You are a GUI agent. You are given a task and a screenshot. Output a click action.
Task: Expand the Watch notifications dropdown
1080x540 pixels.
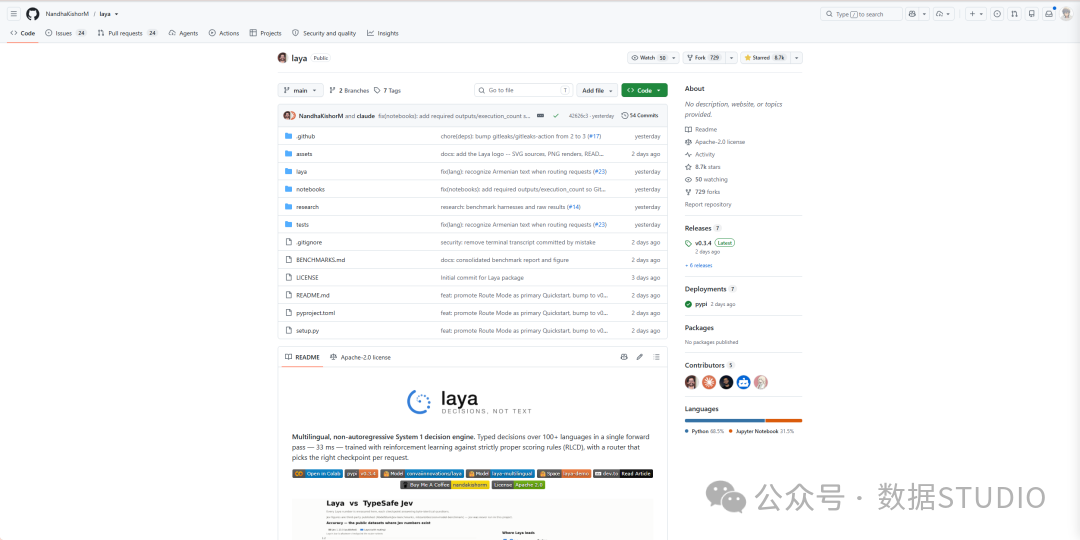click(674, 58)
